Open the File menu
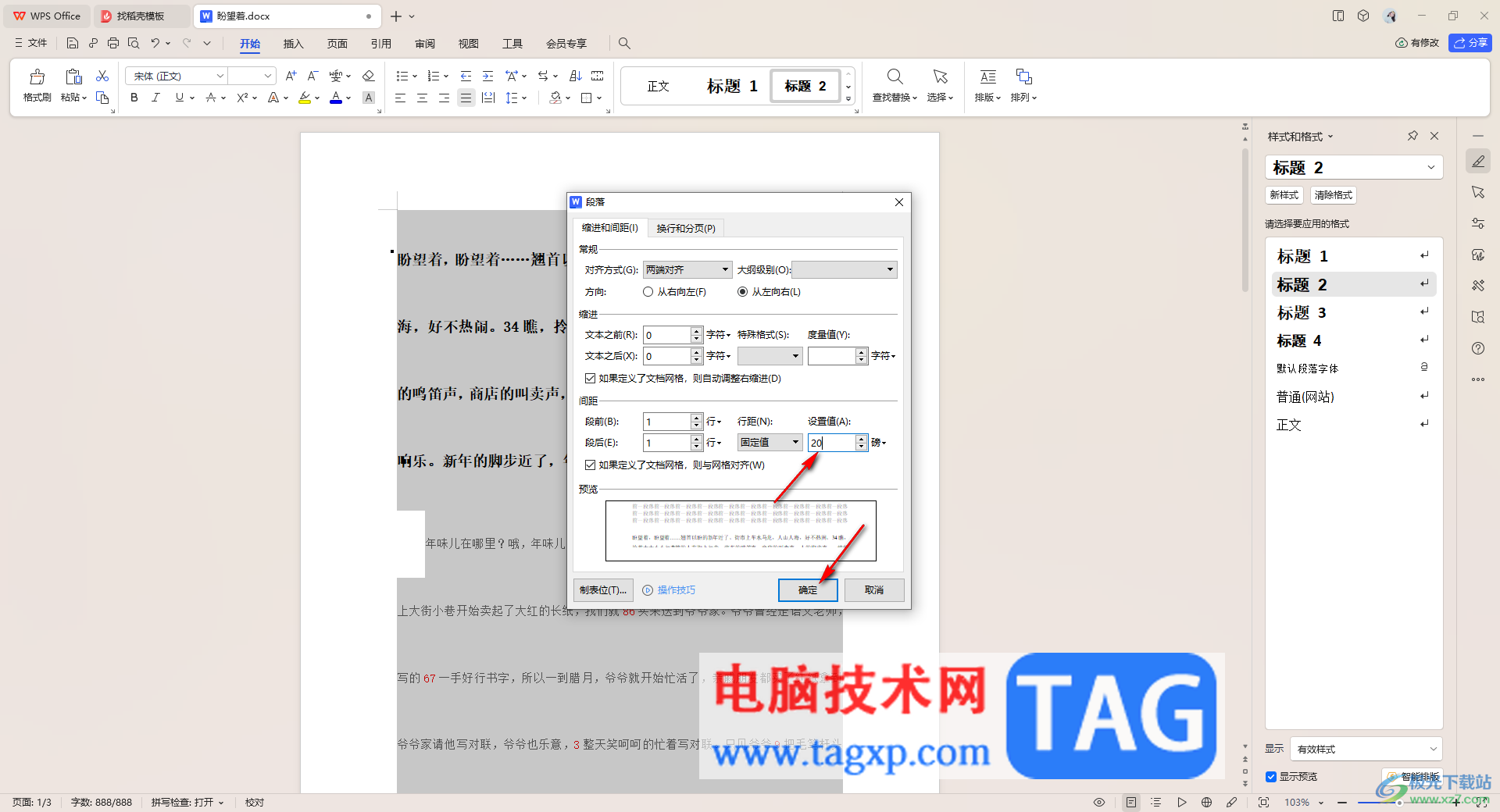Image resolution: width=1500 pixels, height=812 pixels. pos(31,43)
